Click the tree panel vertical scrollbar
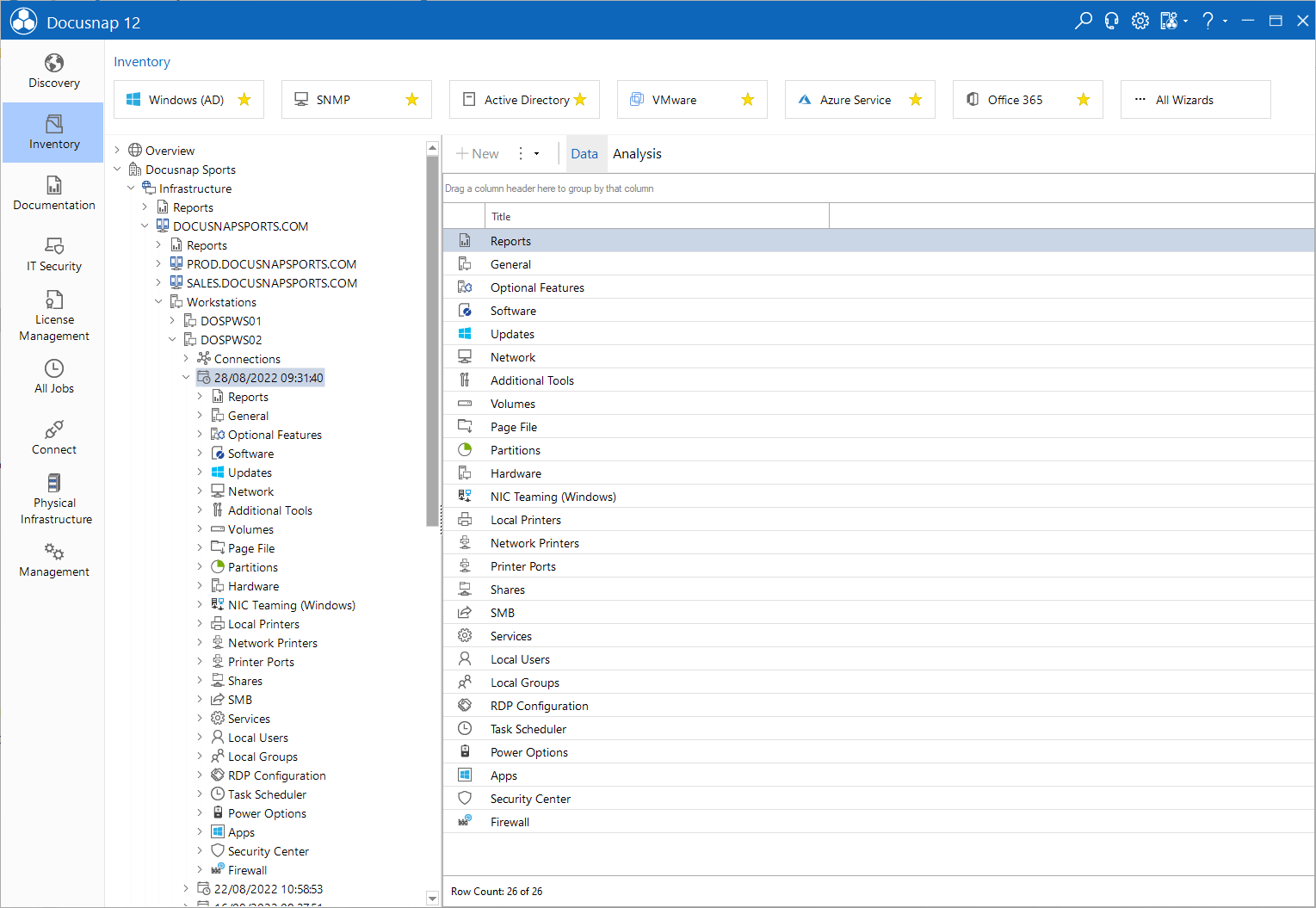Image resolution: width=1316 pixels, height=908 pixels. coord(432,340)
